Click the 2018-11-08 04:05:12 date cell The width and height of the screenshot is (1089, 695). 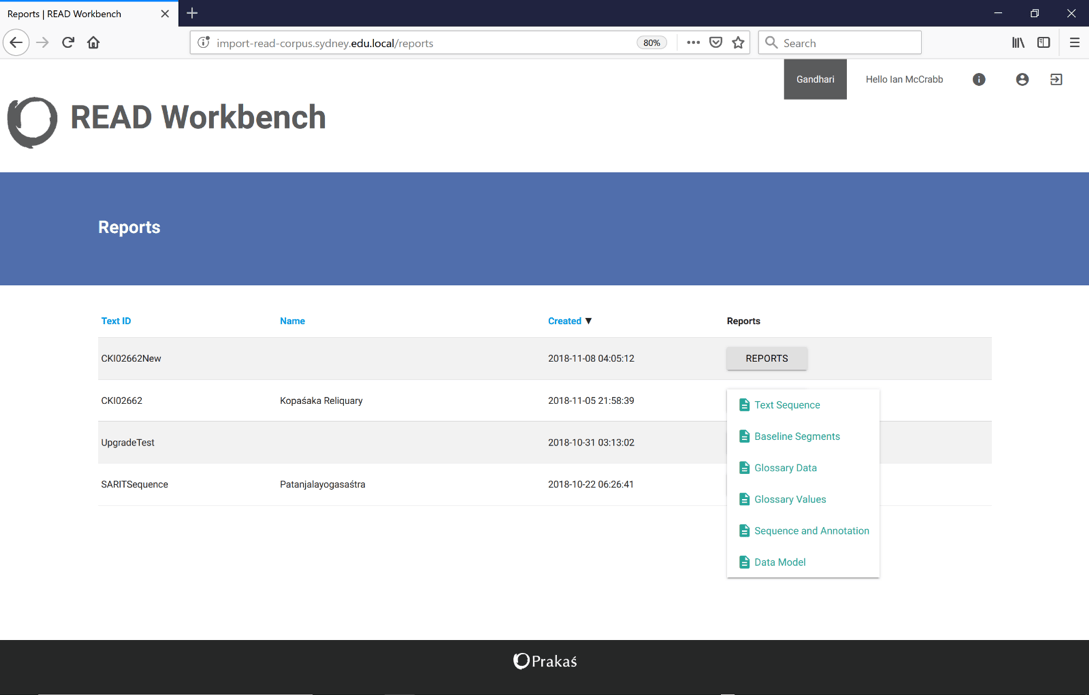point(591,358)
